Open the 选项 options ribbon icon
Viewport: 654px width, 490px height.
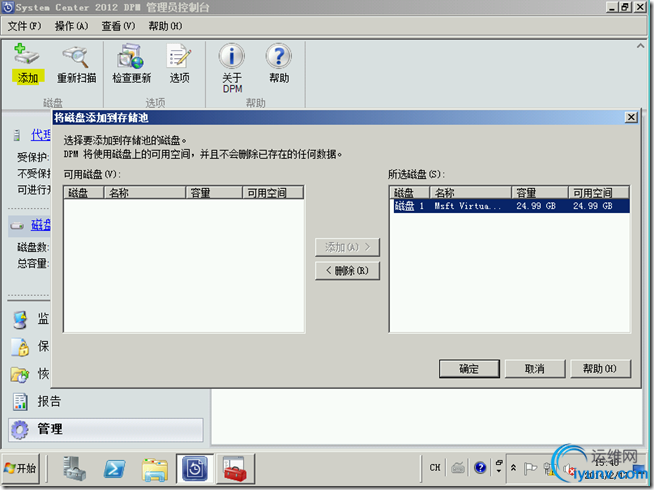pyautogui.click(x=179, y=56)
